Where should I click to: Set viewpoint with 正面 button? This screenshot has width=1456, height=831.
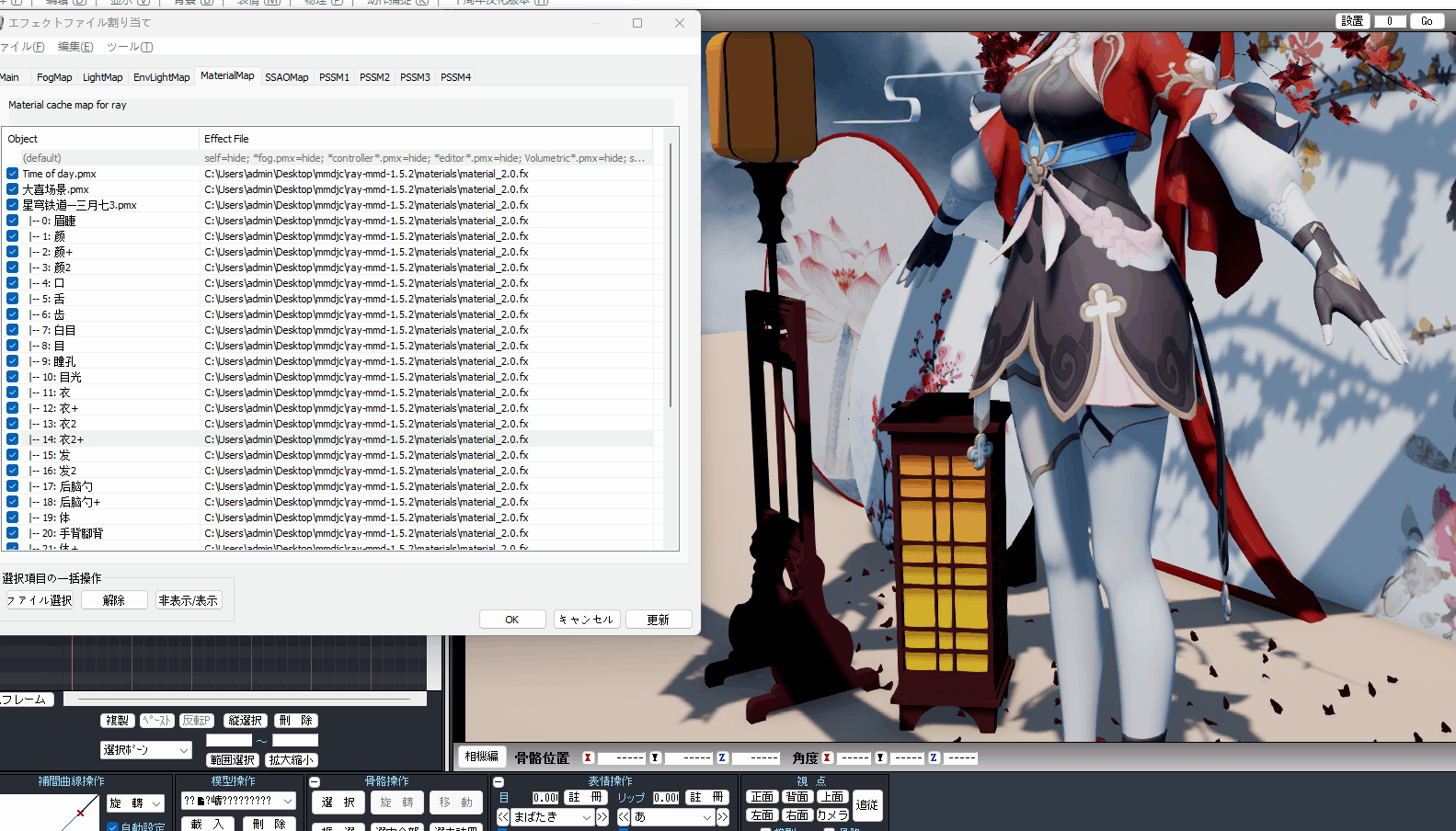[x=762, y=797]
